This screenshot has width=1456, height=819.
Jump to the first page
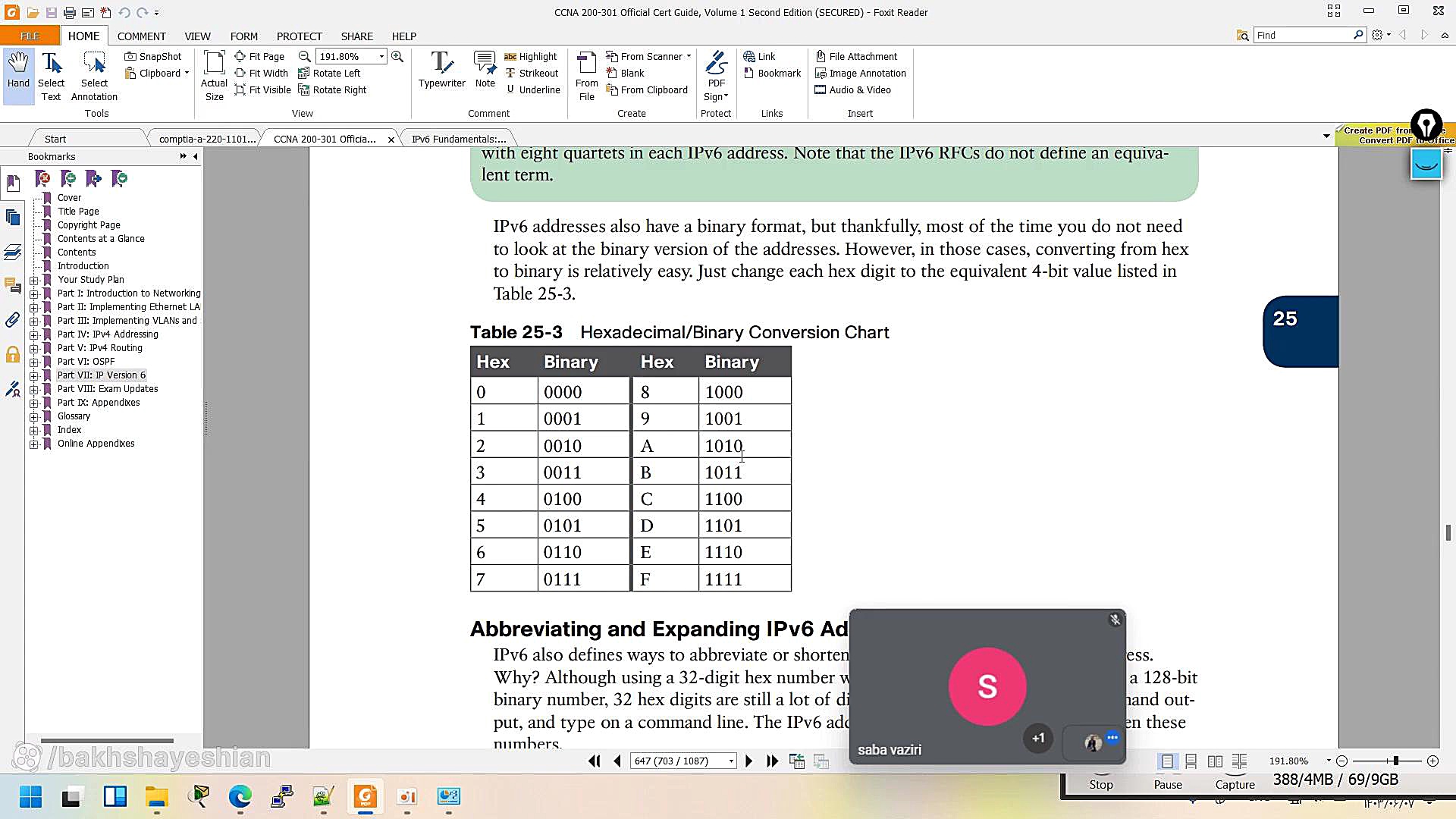tap(594, 761)
